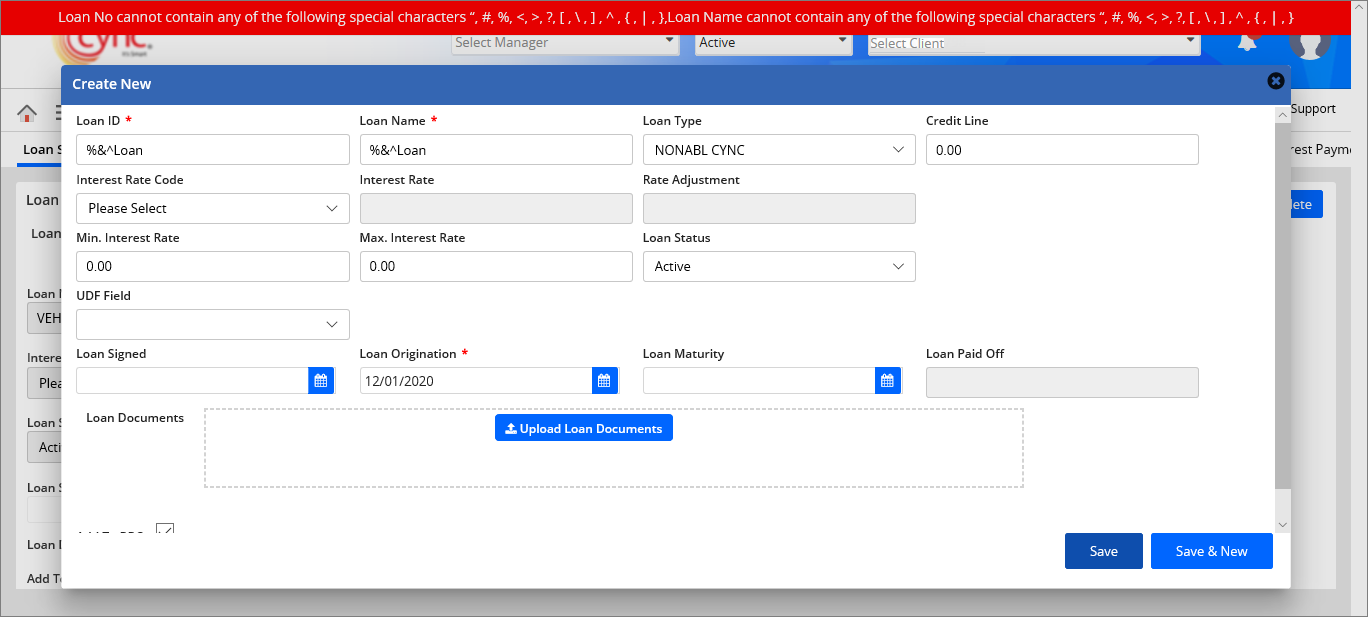Open the Loan Maturity calendar picker

point(887,381)
